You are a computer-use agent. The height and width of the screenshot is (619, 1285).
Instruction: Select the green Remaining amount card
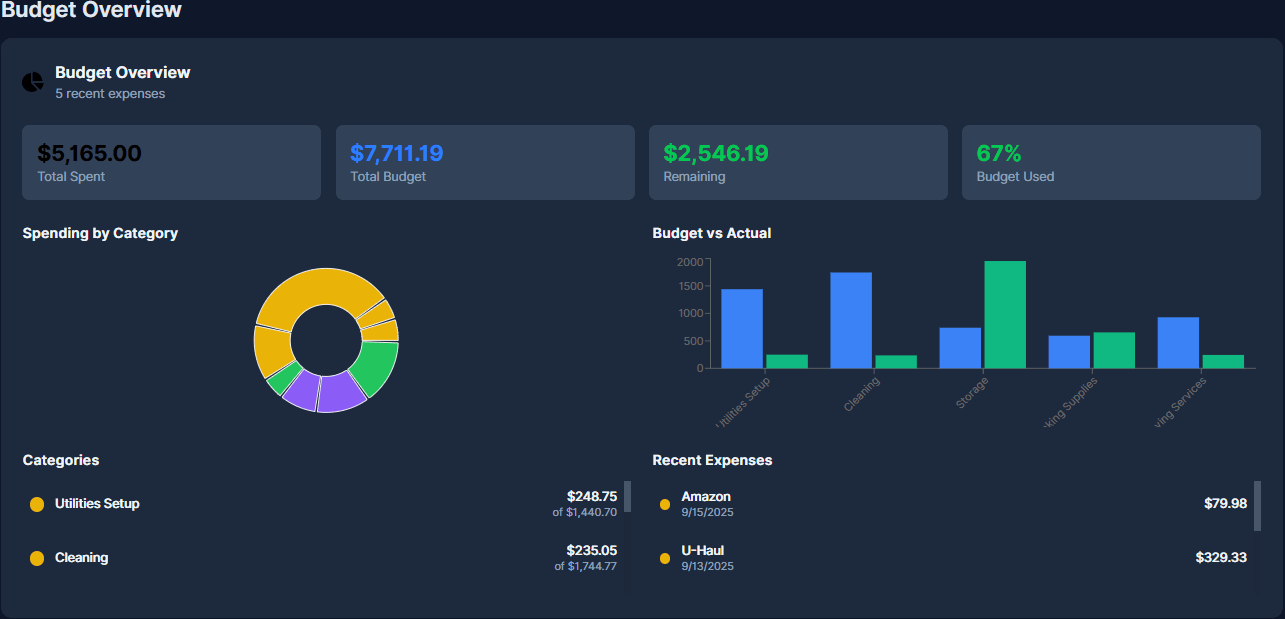(798, 162)
